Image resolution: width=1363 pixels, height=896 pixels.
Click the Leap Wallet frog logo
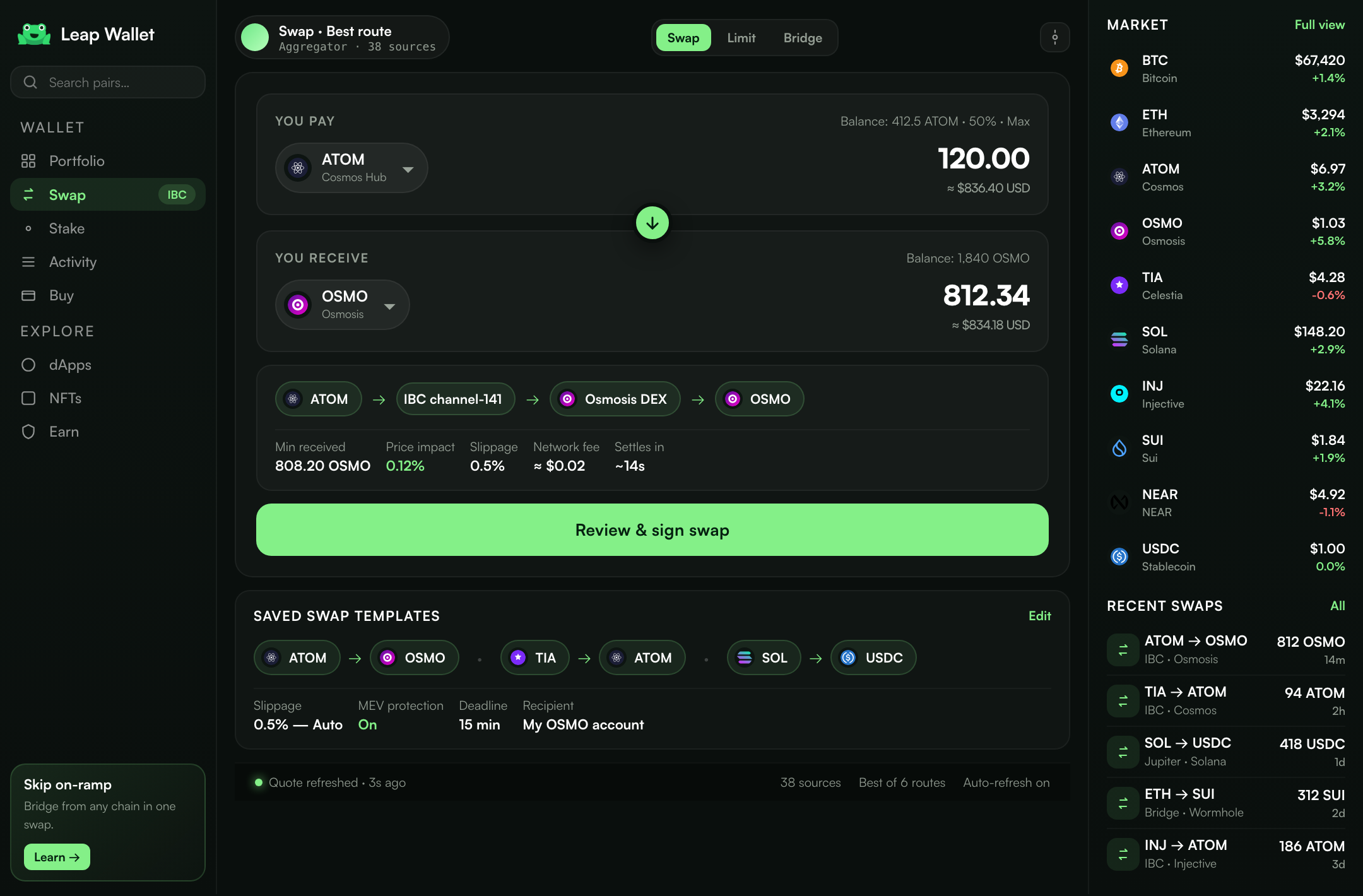pos(34,34)
